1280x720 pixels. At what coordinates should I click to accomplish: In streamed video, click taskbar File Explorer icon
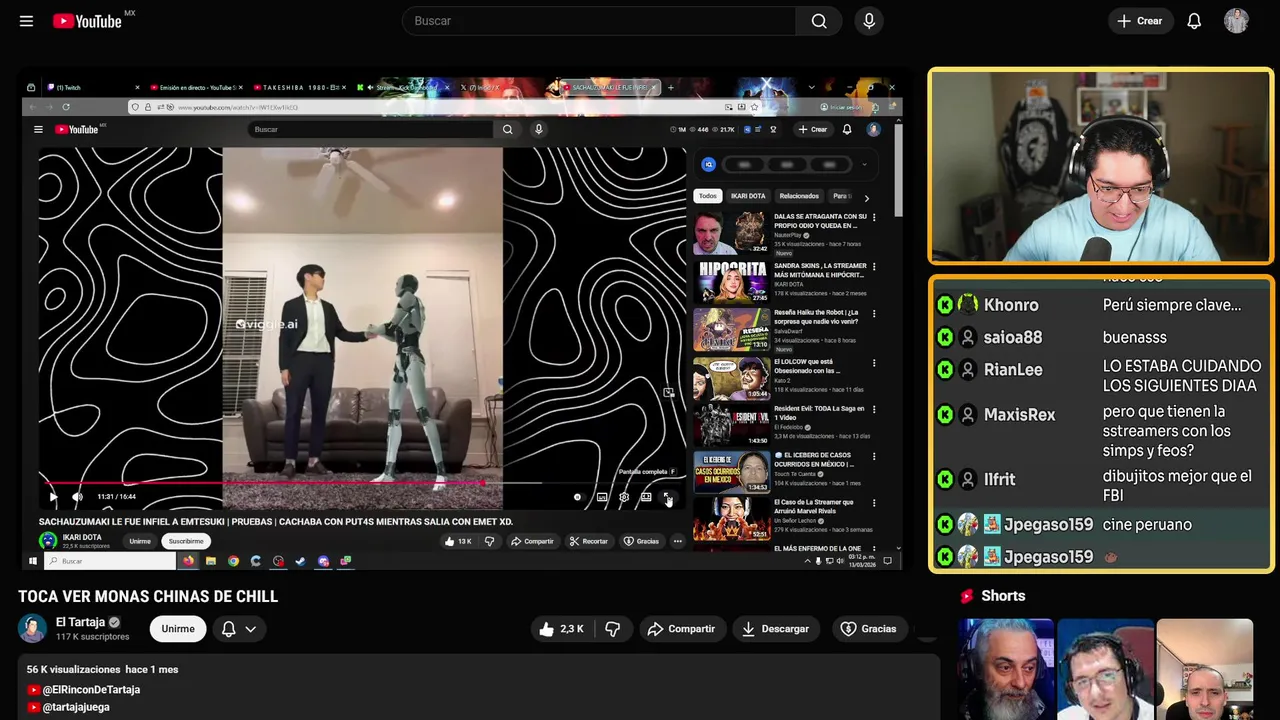(211, 561)
